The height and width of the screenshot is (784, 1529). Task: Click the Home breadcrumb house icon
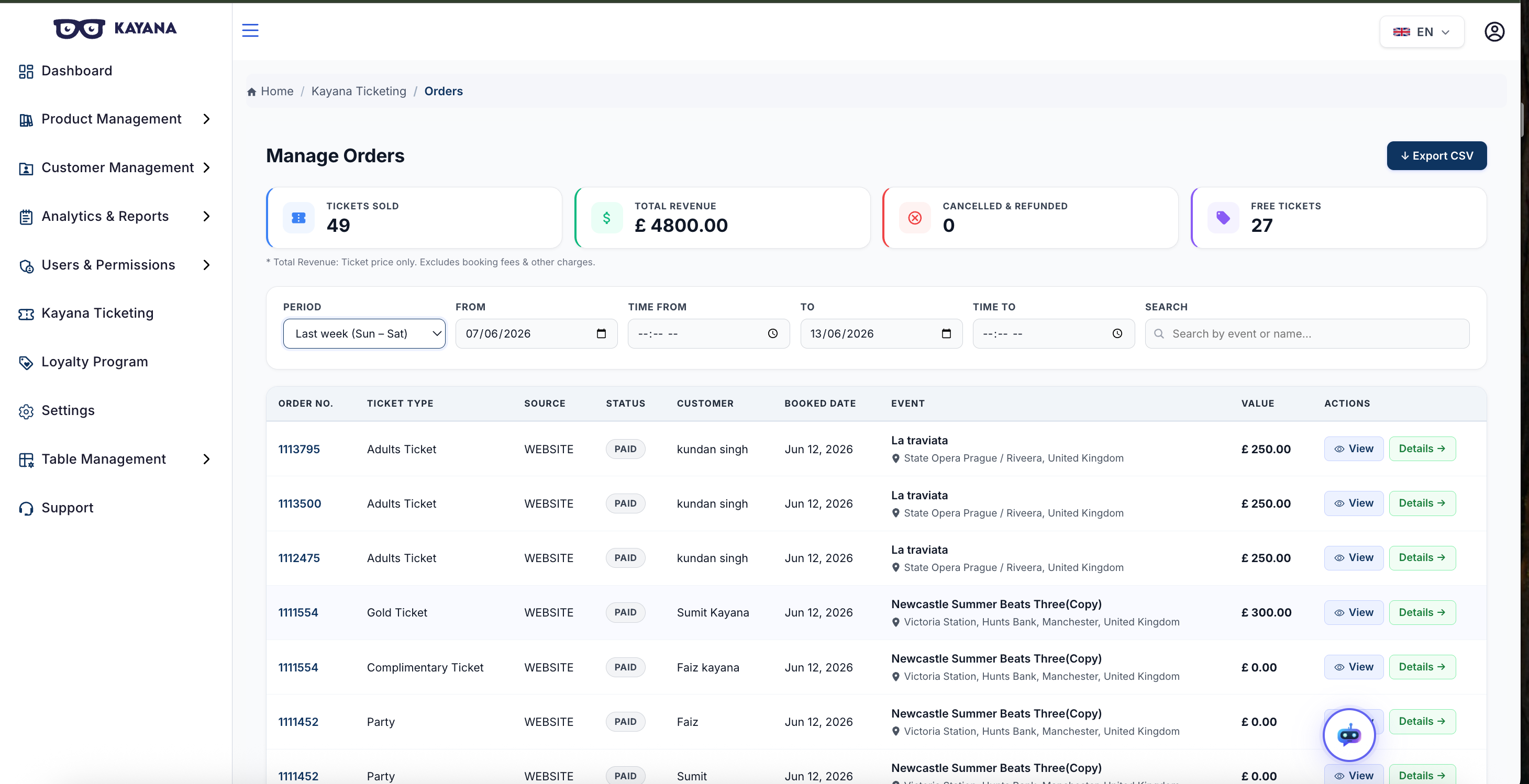point(252,92)
